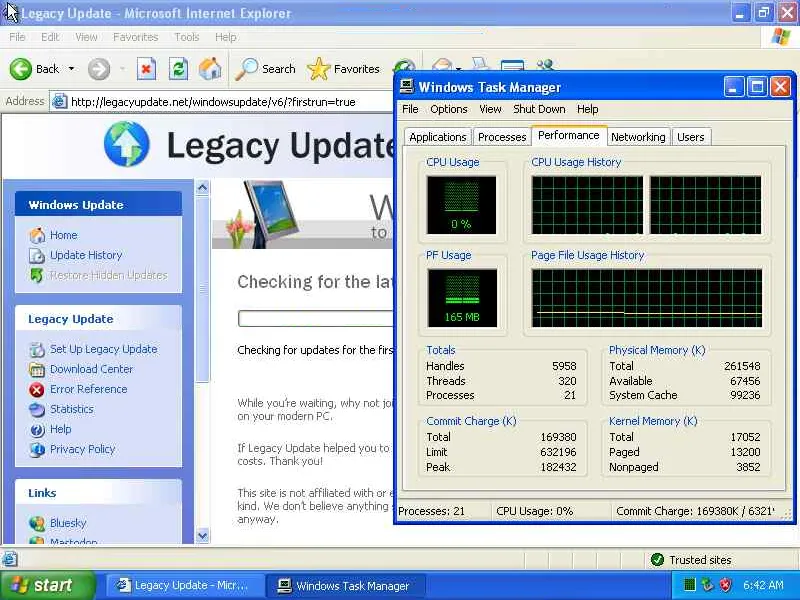Viewport: 800px width, 600px height.
Task: Click the CPU Usage History graph
Action: [646, 205]
